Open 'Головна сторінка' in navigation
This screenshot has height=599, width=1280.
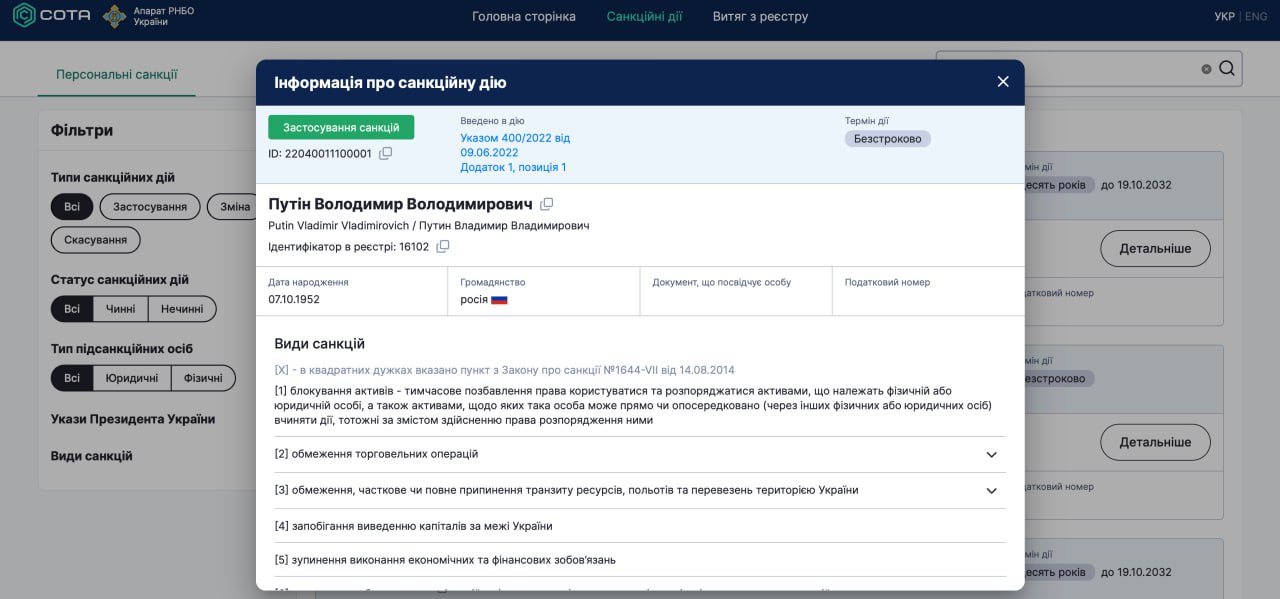point(524,16)
